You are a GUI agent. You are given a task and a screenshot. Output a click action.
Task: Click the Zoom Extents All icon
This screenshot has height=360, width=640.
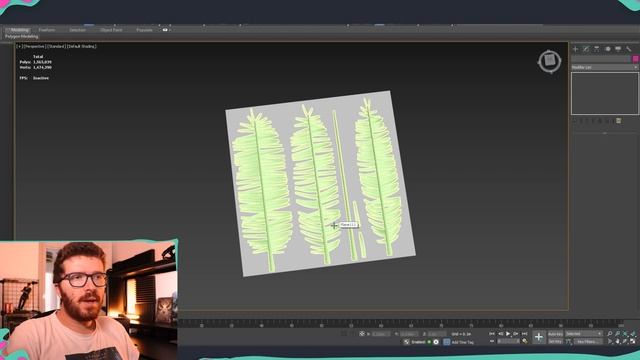tap(633, 334)
